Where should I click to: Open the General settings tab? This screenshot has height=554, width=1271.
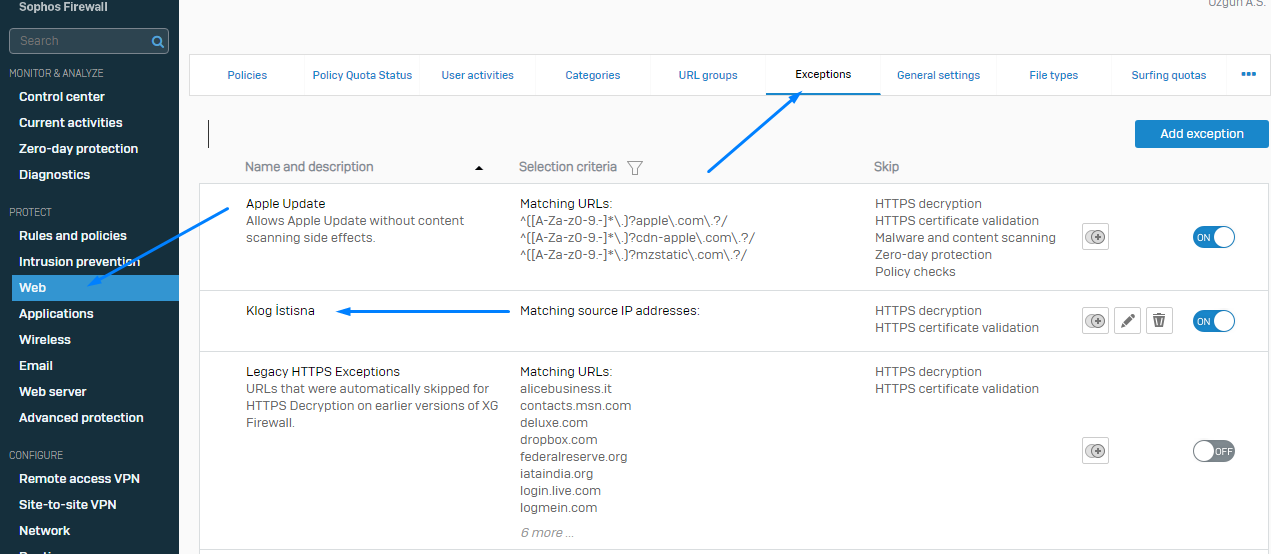click(938, 75)
